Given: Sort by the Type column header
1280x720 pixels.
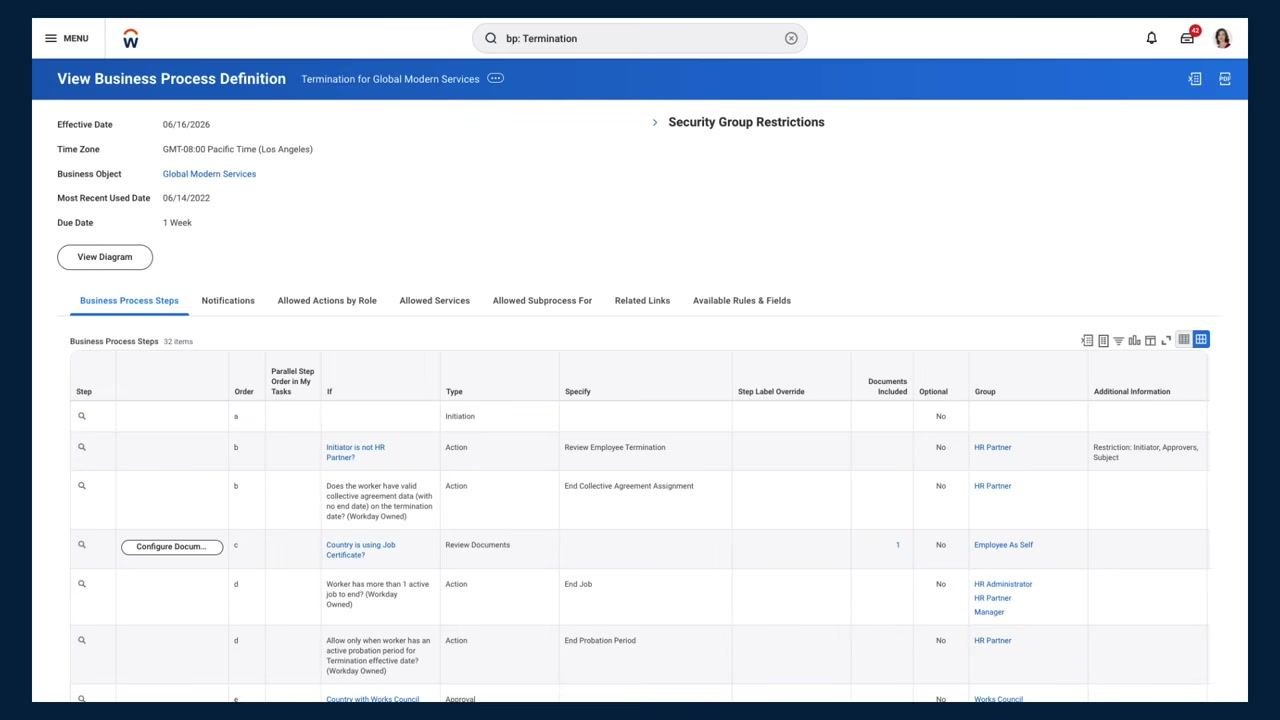Looking at the screenshot, I should pos(454,392).
